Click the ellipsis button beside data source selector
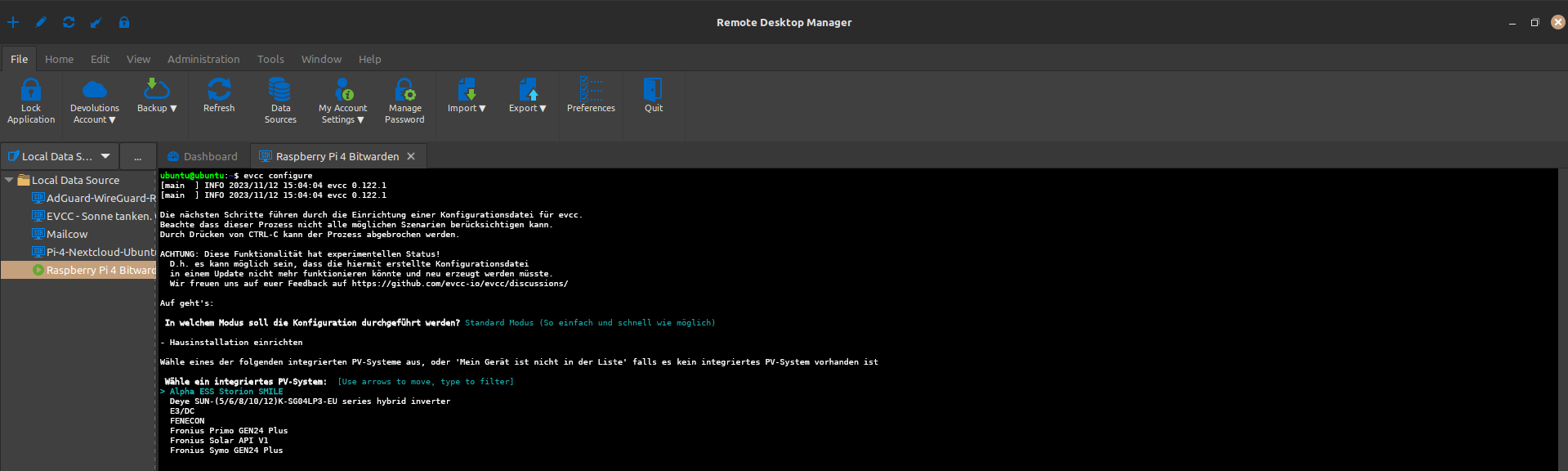 (137, 156)
